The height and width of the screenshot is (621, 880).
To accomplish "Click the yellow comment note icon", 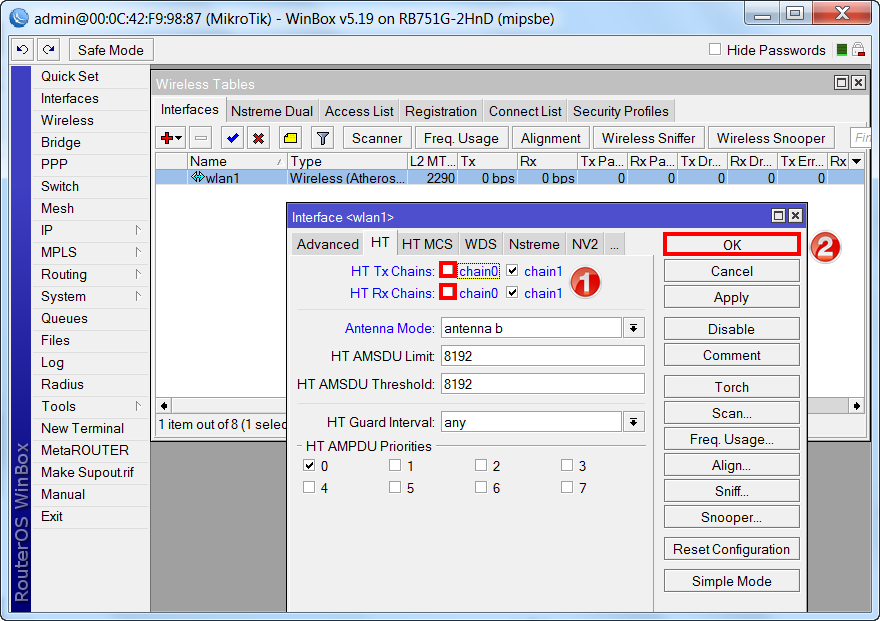I will click(x=290, y=138).
